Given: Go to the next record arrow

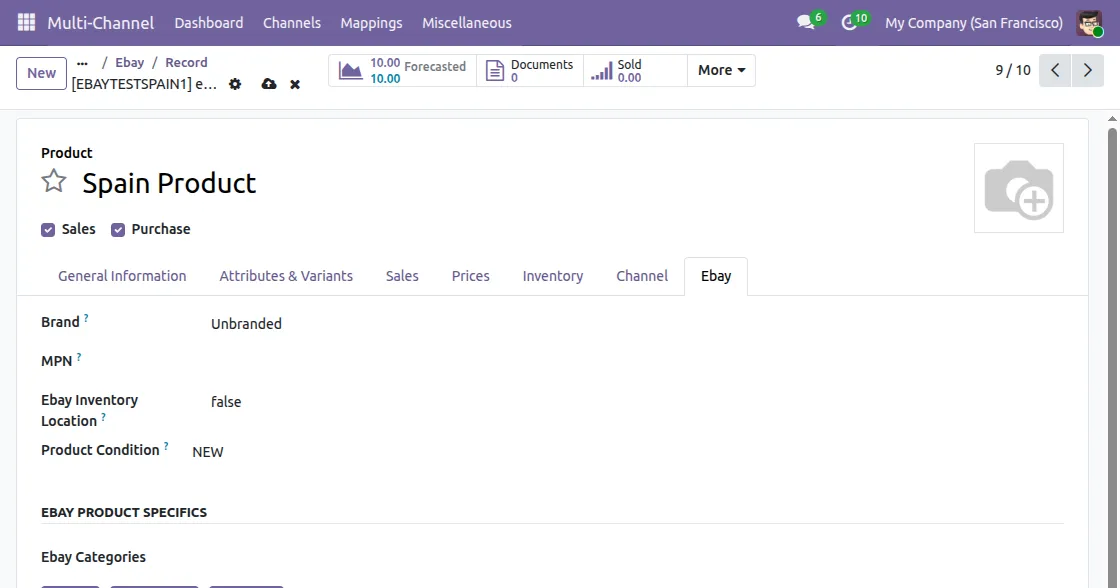Looking at the screenshot, I should 1088,70.
